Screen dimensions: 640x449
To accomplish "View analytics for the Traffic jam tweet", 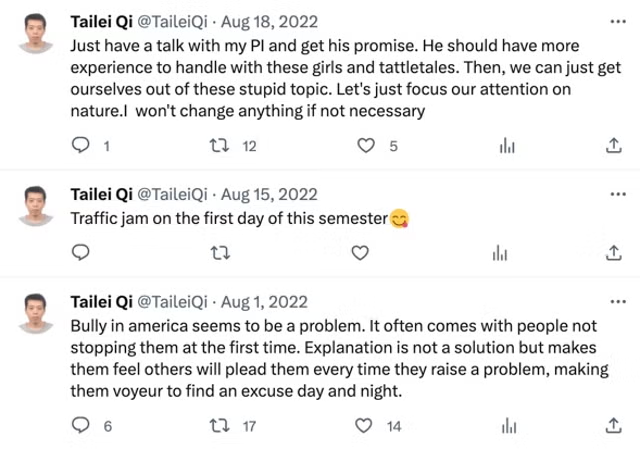I will [500, 253].
